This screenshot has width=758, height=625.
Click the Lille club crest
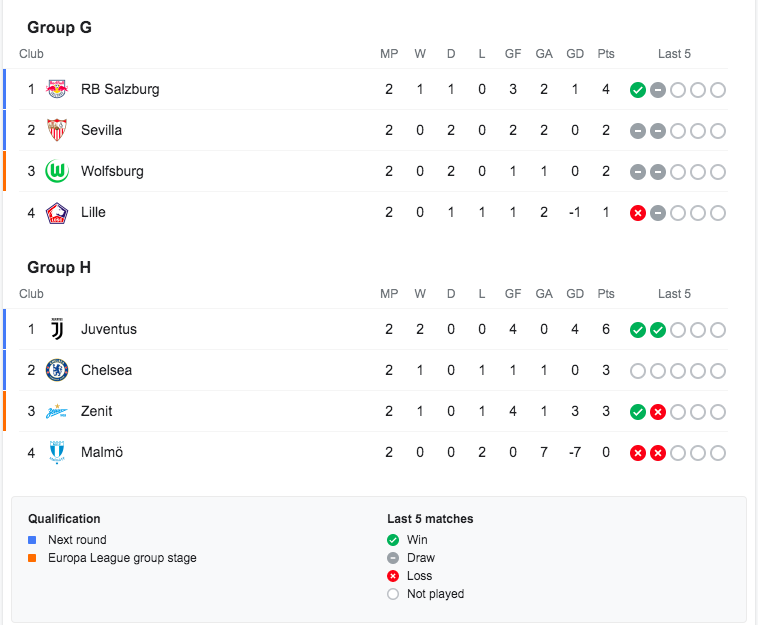pyautogui.click(x=57, y=212)
